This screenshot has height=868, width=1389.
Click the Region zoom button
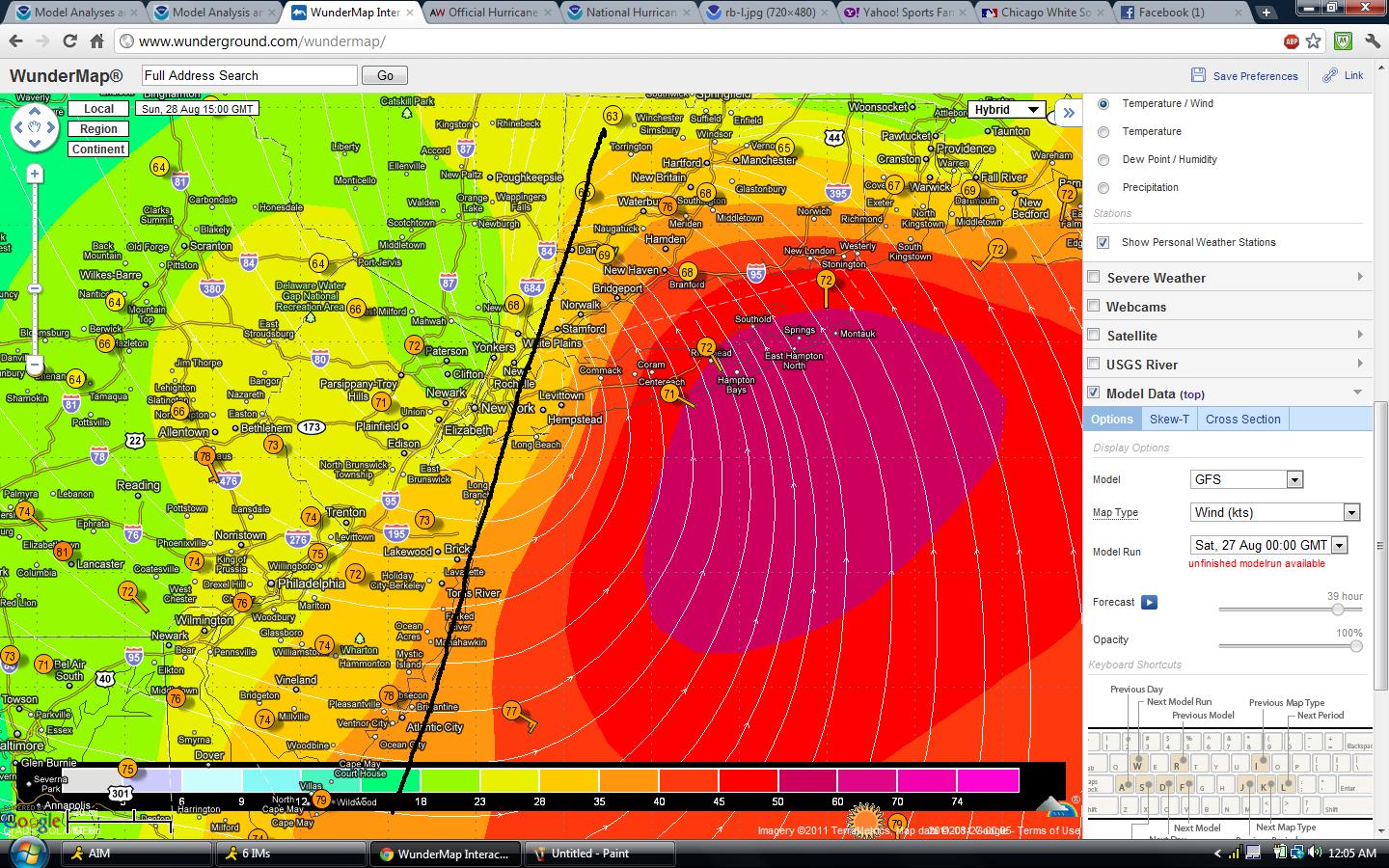pyautogui.click(x=98, y=129)
